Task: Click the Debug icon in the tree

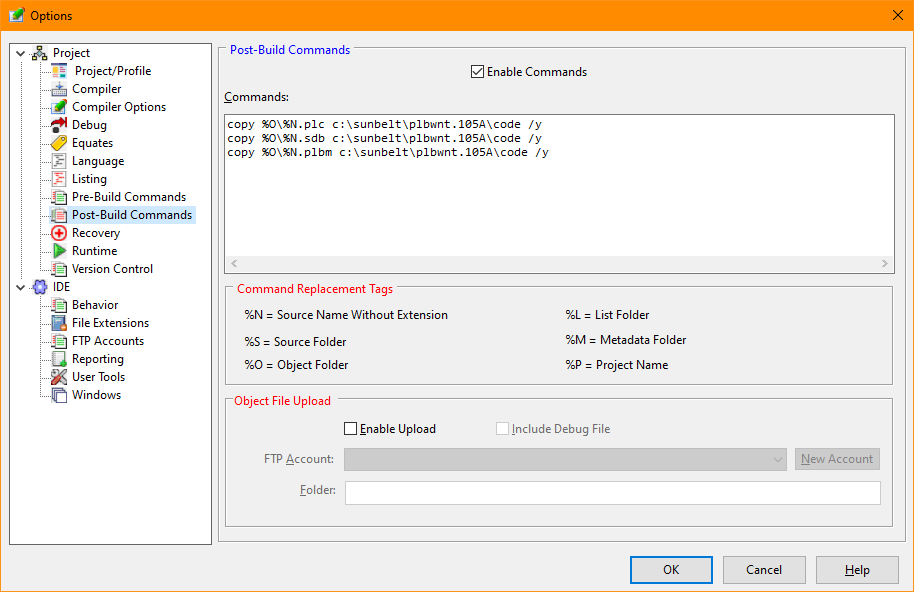Action: pyautogui.click(x=59, y=125)
